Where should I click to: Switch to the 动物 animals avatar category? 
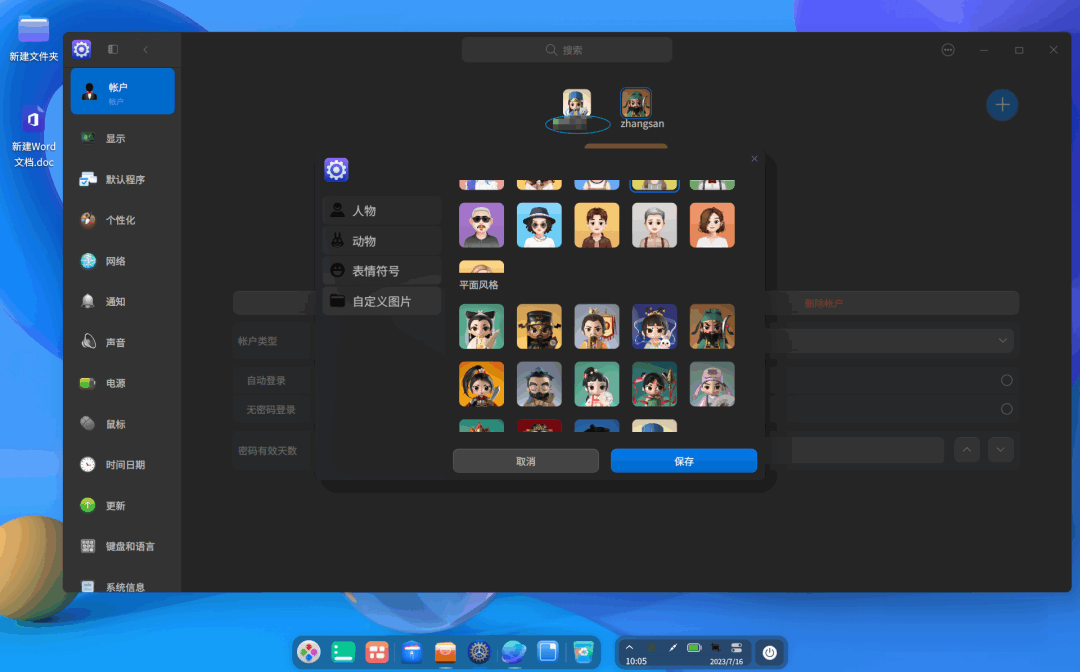click(382, 241)
